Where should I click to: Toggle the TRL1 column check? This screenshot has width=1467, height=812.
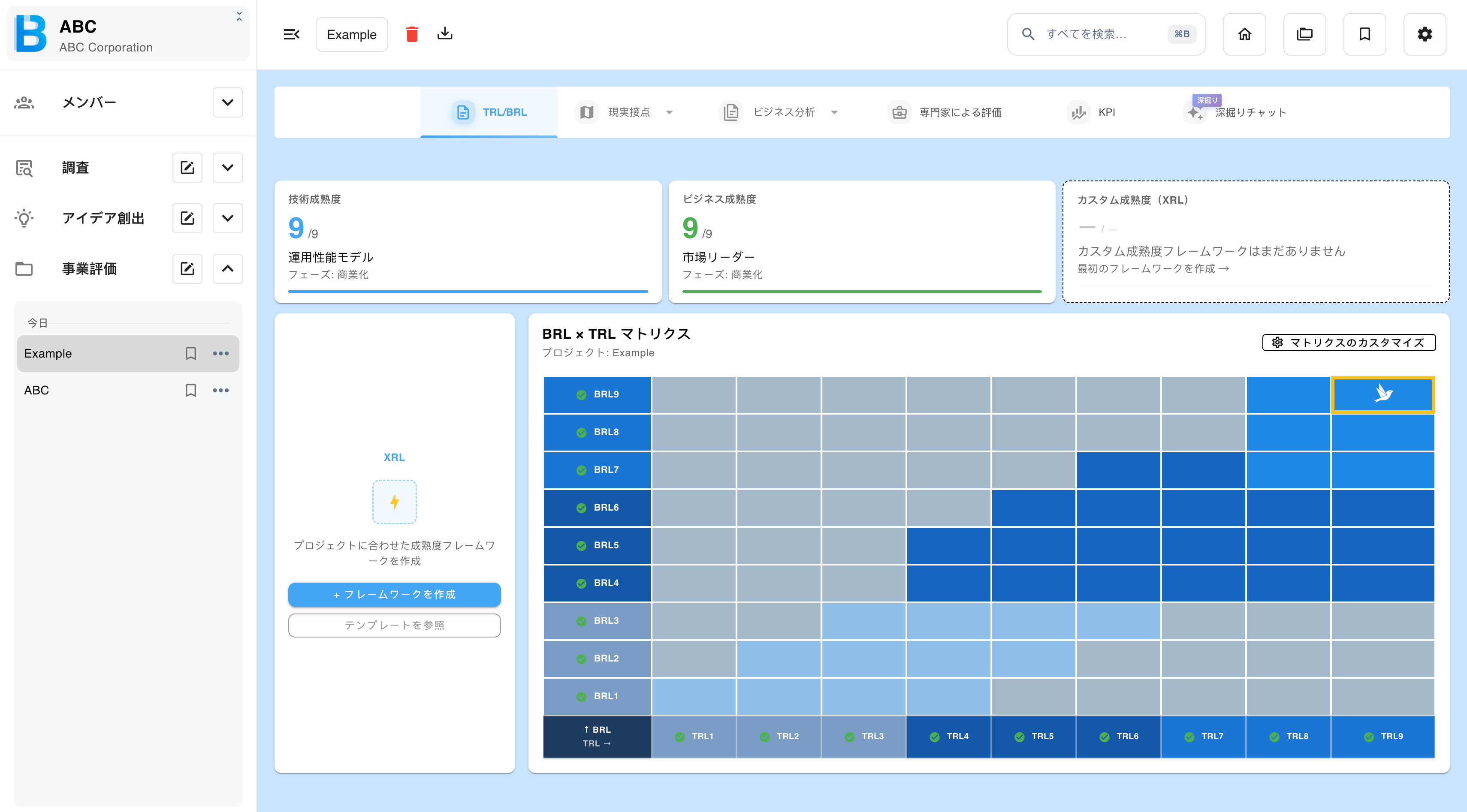click(679, 737)
